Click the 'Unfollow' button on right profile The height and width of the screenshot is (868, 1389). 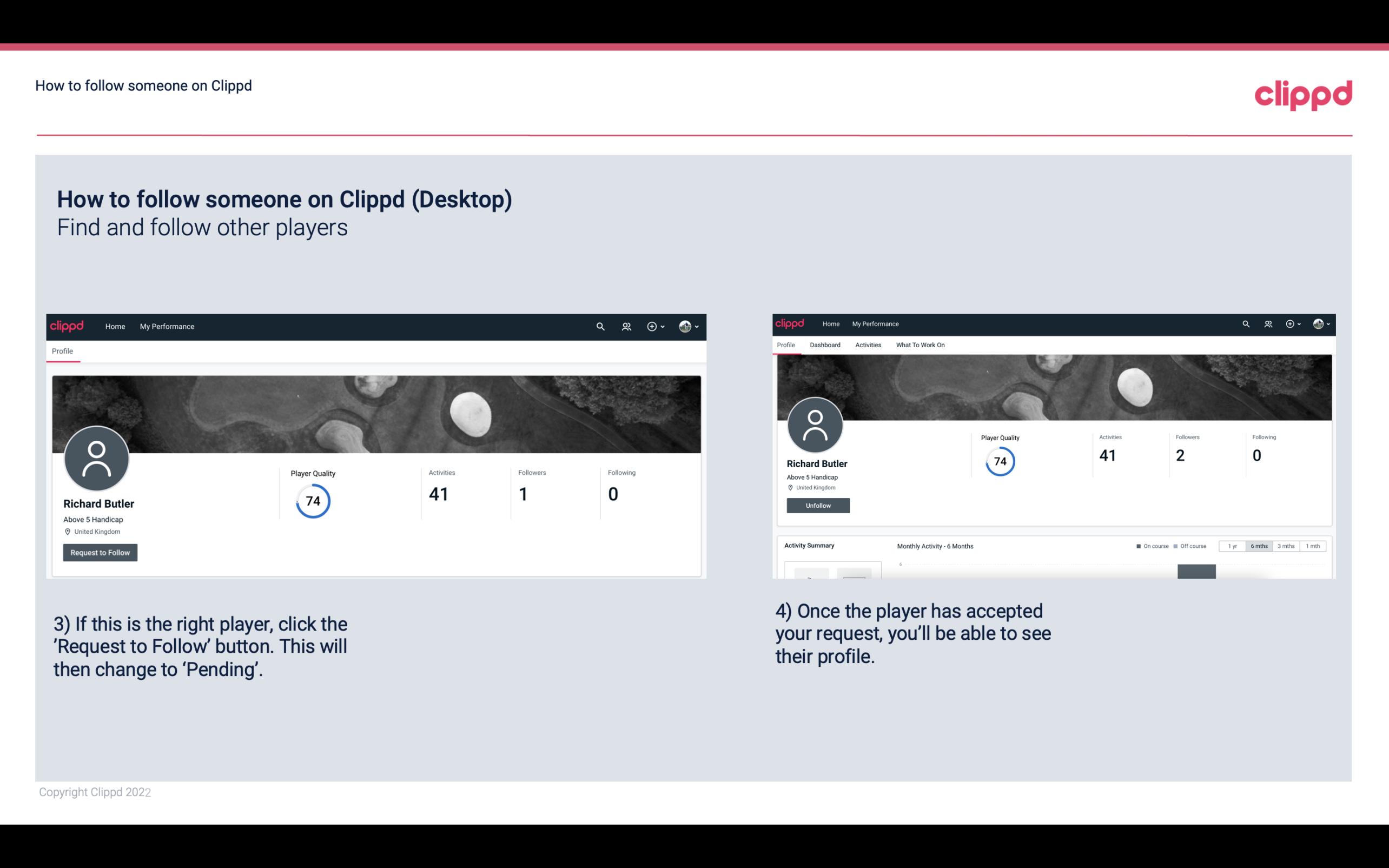coord(817,505)
